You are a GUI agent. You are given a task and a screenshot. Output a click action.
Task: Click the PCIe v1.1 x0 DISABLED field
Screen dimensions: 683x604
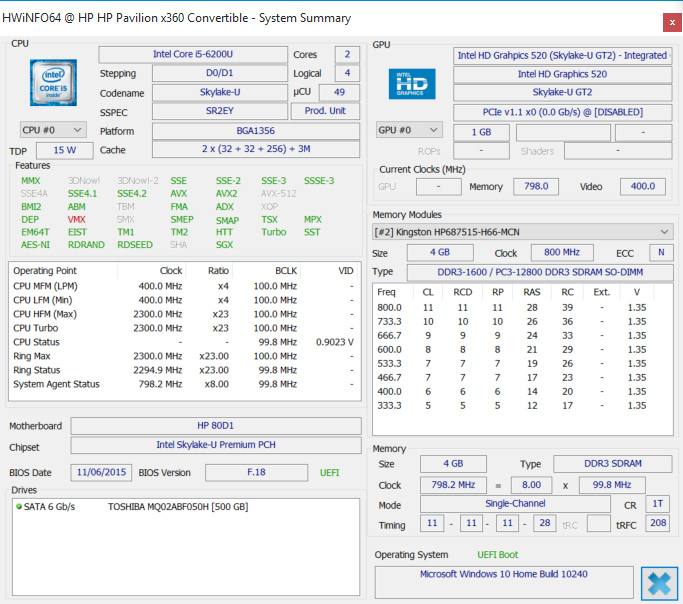pos(562,112)
